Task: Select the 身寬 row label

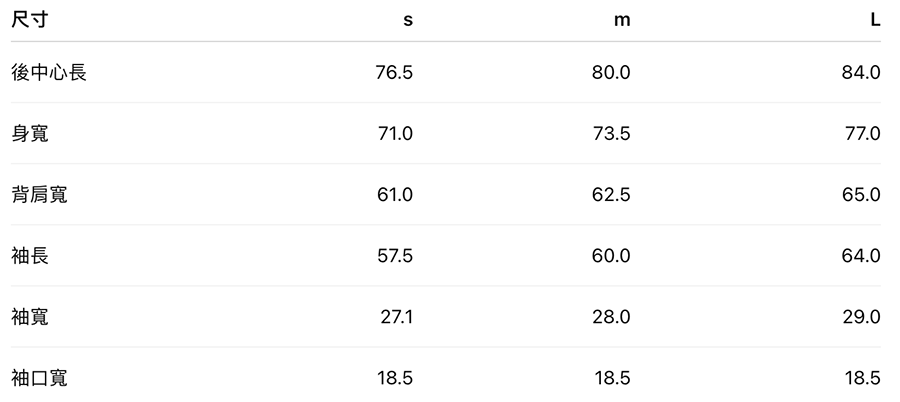Action: [x=30, y=133]
